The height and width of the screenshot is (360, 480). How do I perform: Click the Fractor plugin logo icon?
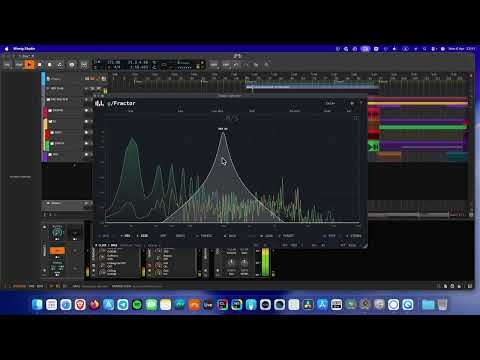click(99, 103)
